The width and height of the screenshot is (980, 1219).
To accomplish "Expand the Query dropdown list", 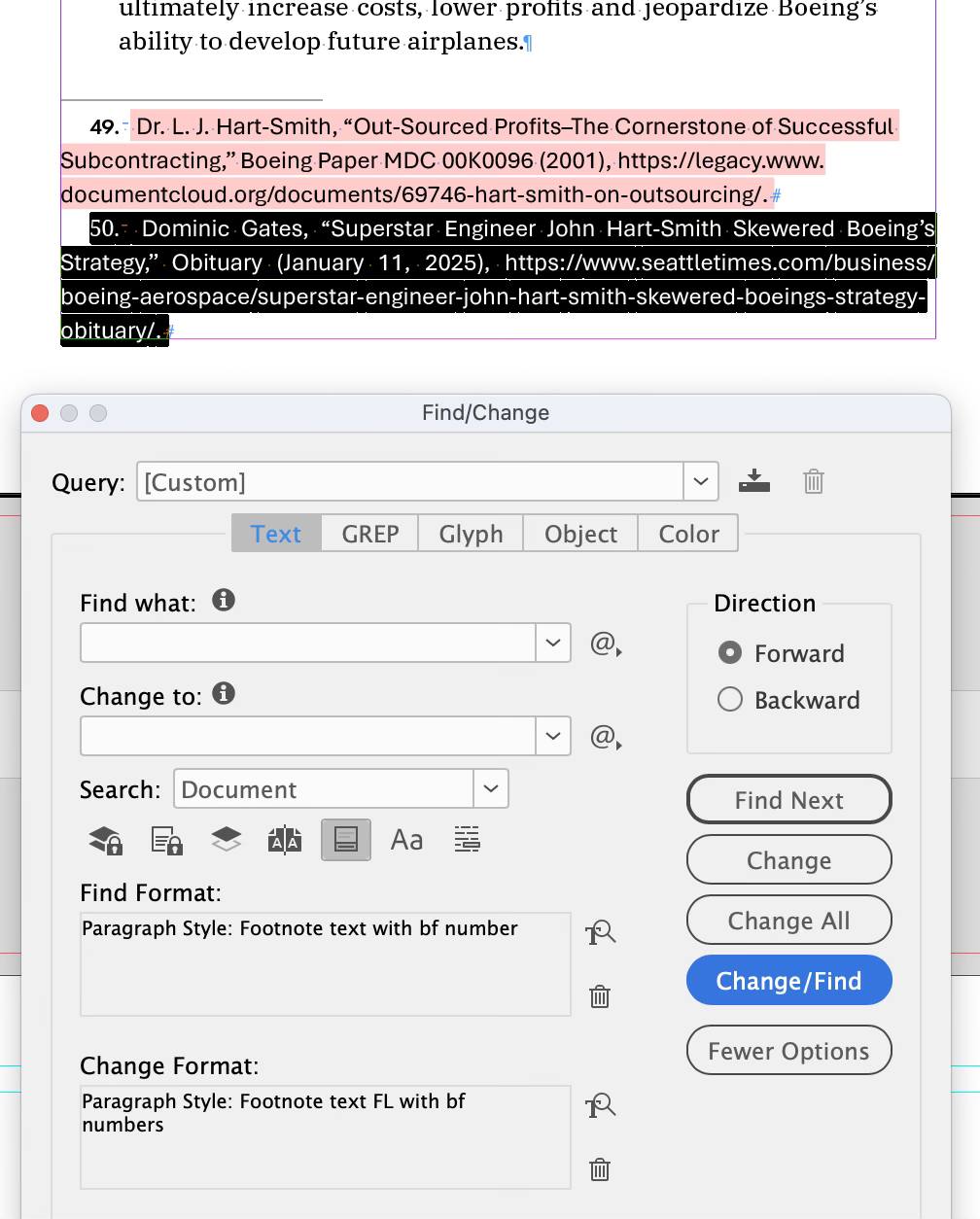I will pos(701,482).
